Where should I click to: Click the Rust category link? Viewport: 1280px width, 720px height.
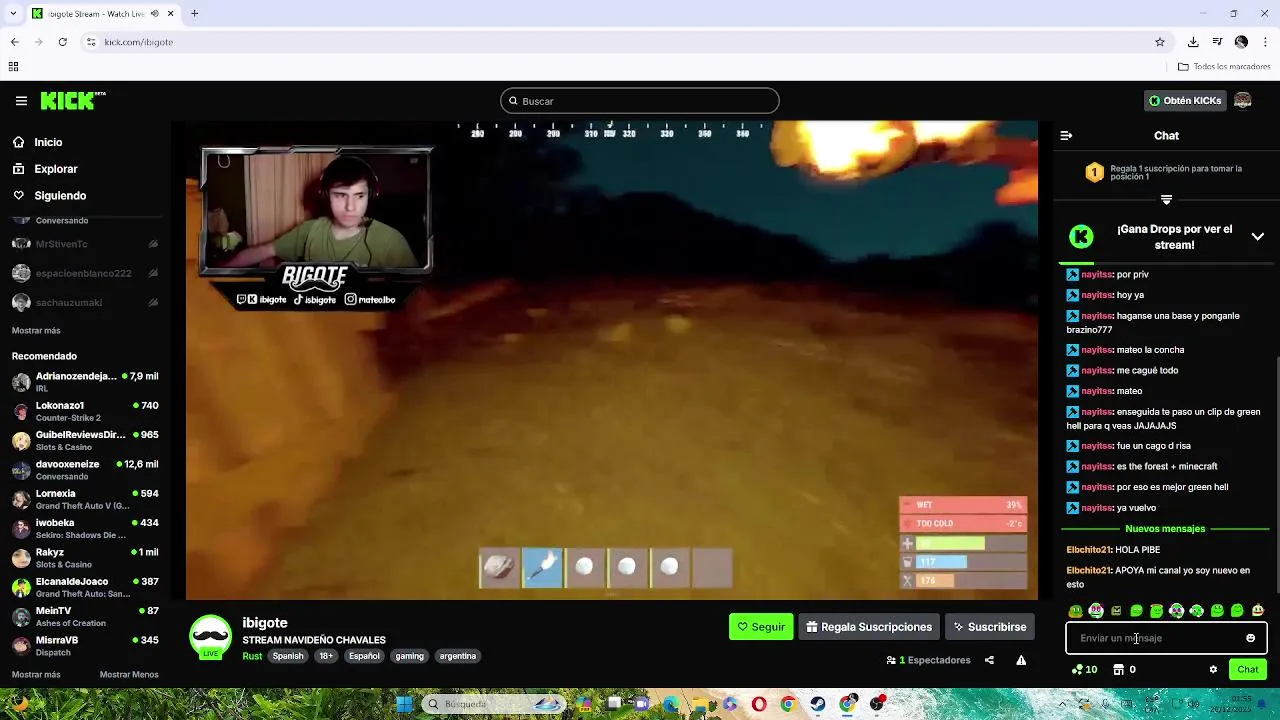(252, 656)
